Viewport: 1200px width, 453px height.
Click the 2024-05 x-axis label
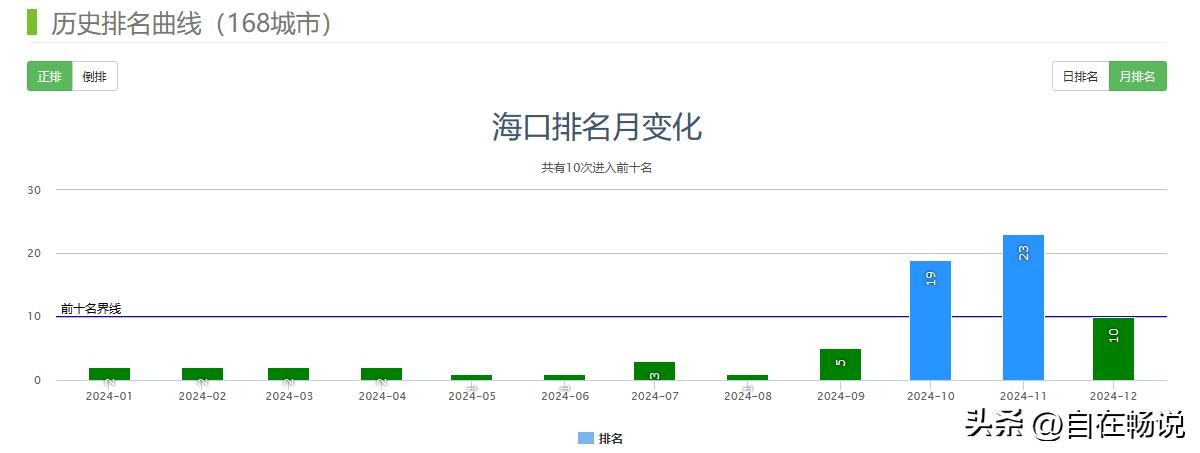tap(471, 396)
